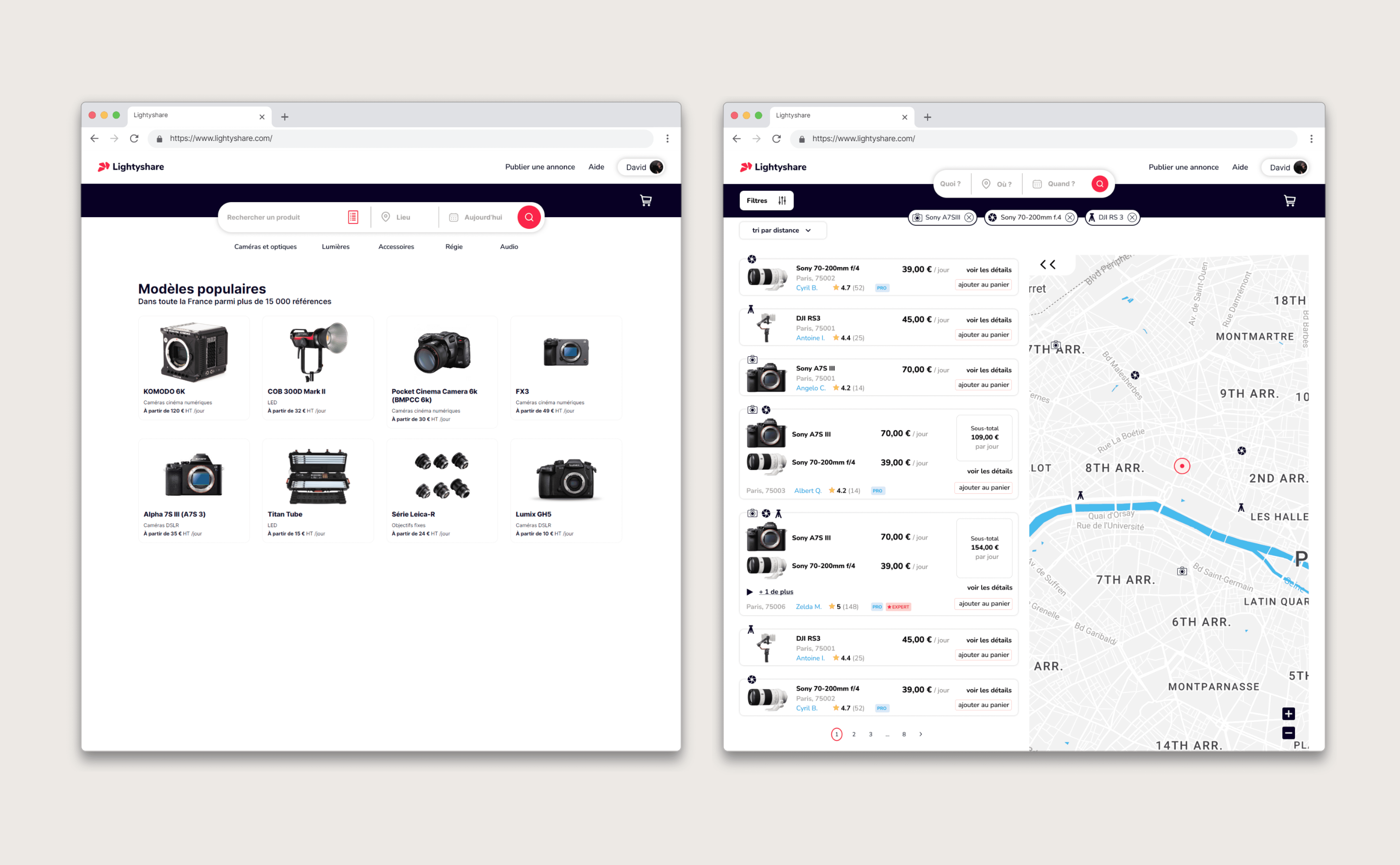Go back in the left browser window
The image size is (1400, 865).
click(94, 138)
